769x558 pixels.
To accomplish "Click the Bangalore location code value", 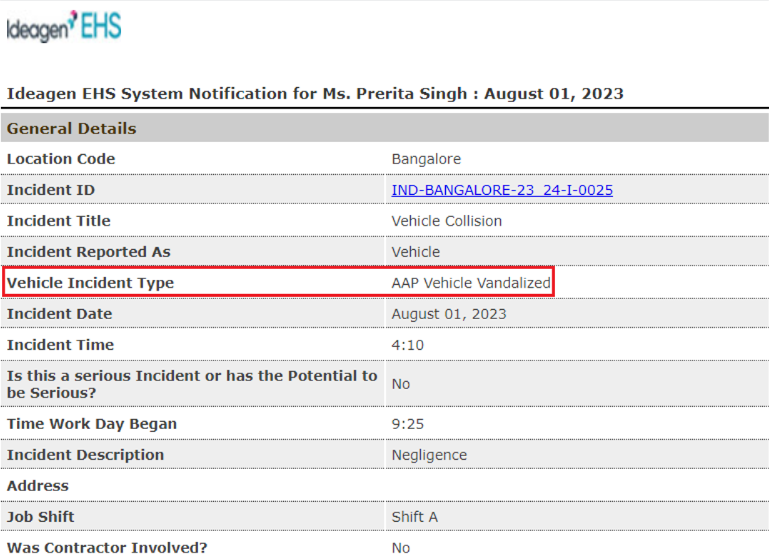I will click(x=426, y=159).
